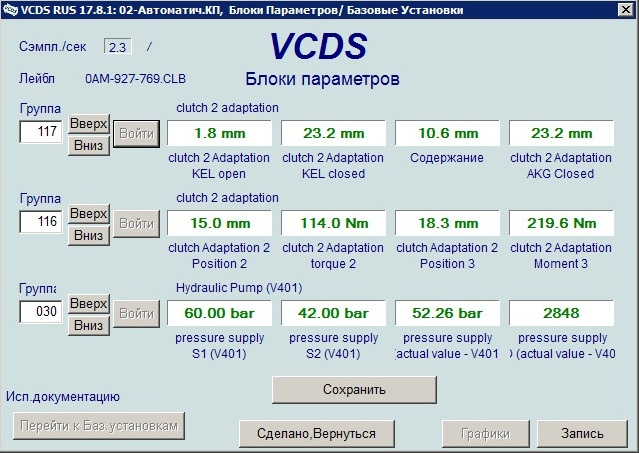Viewport: 639px width, 454px height.
Task: Select the 52.26 bar actual pressure value
Action: pyautogui.click(x=447, y=313)
